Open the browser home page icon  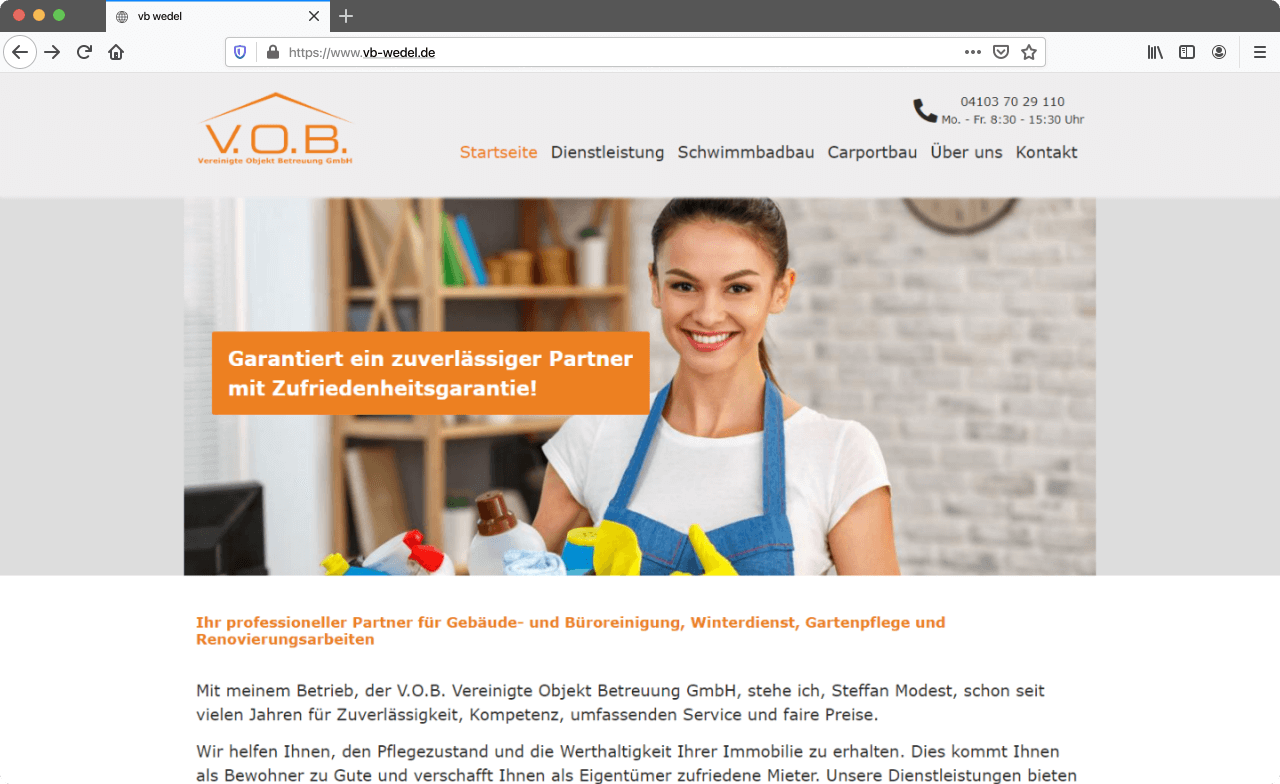(x=116, y=52)
